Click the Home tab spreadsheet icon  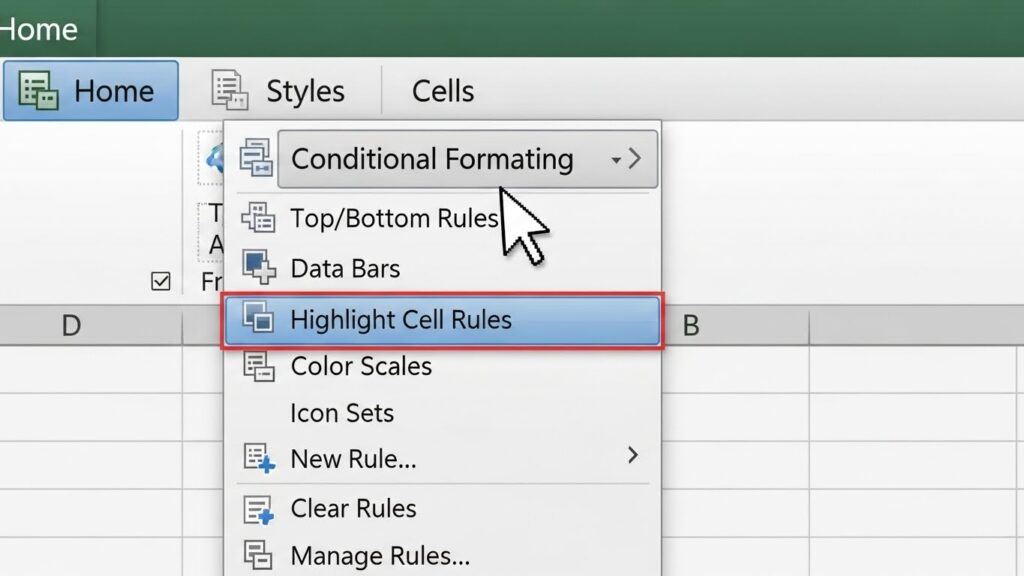click(x=39, y=91)
